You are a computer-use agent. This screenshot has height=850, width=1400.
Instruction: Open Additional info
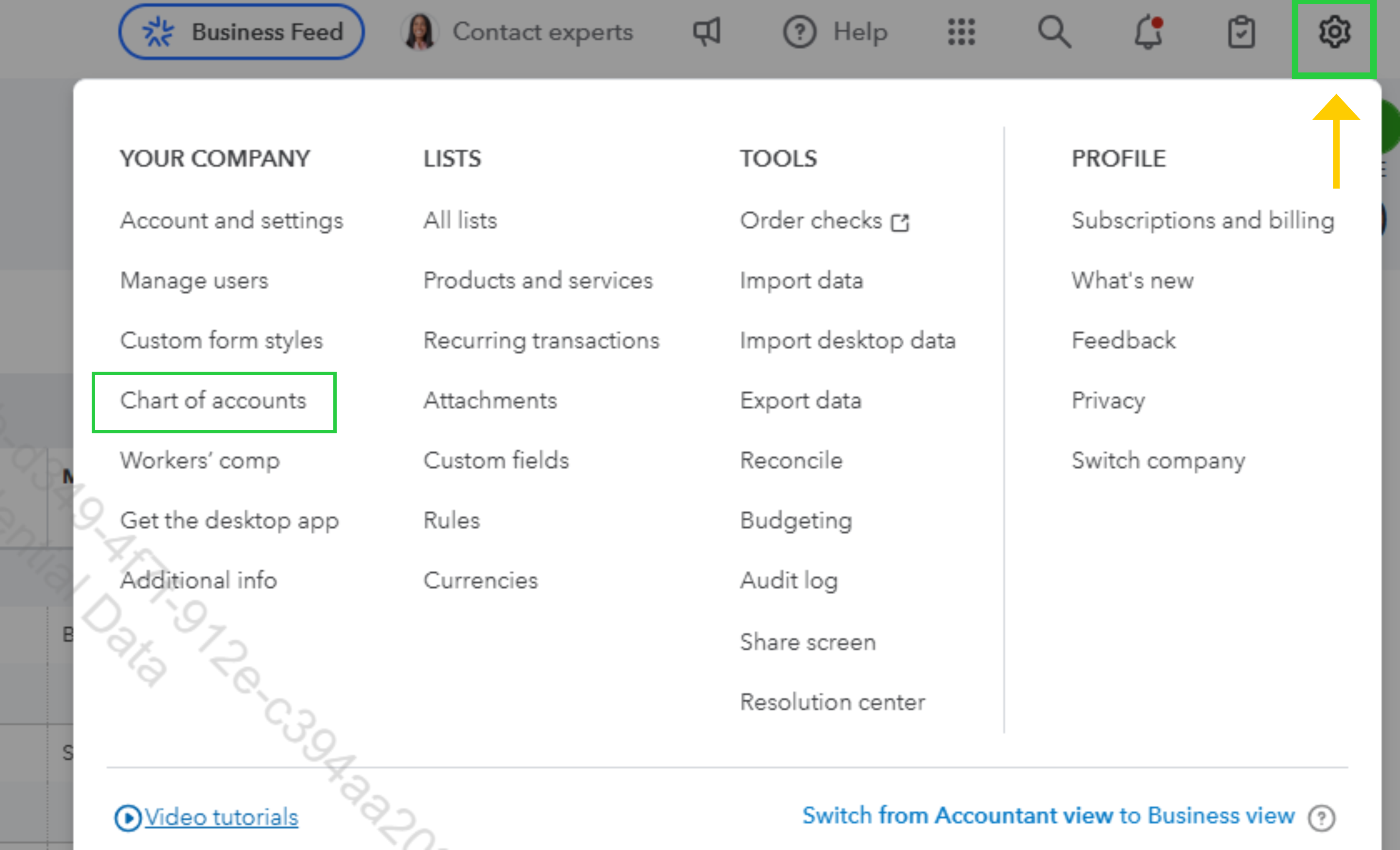coord(198,581)
